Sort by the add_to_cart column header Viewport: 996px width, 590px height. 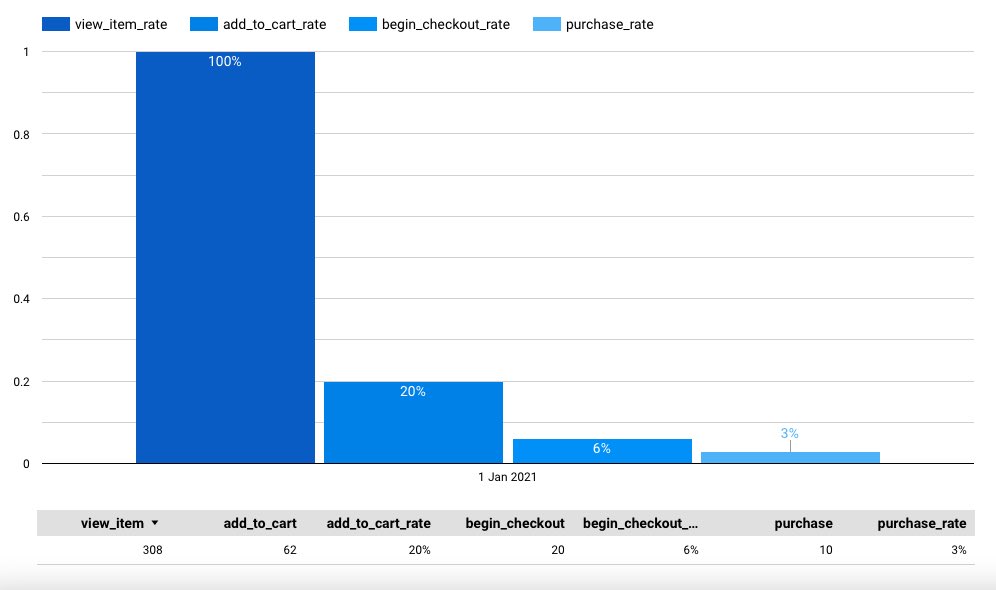[260, 523]
